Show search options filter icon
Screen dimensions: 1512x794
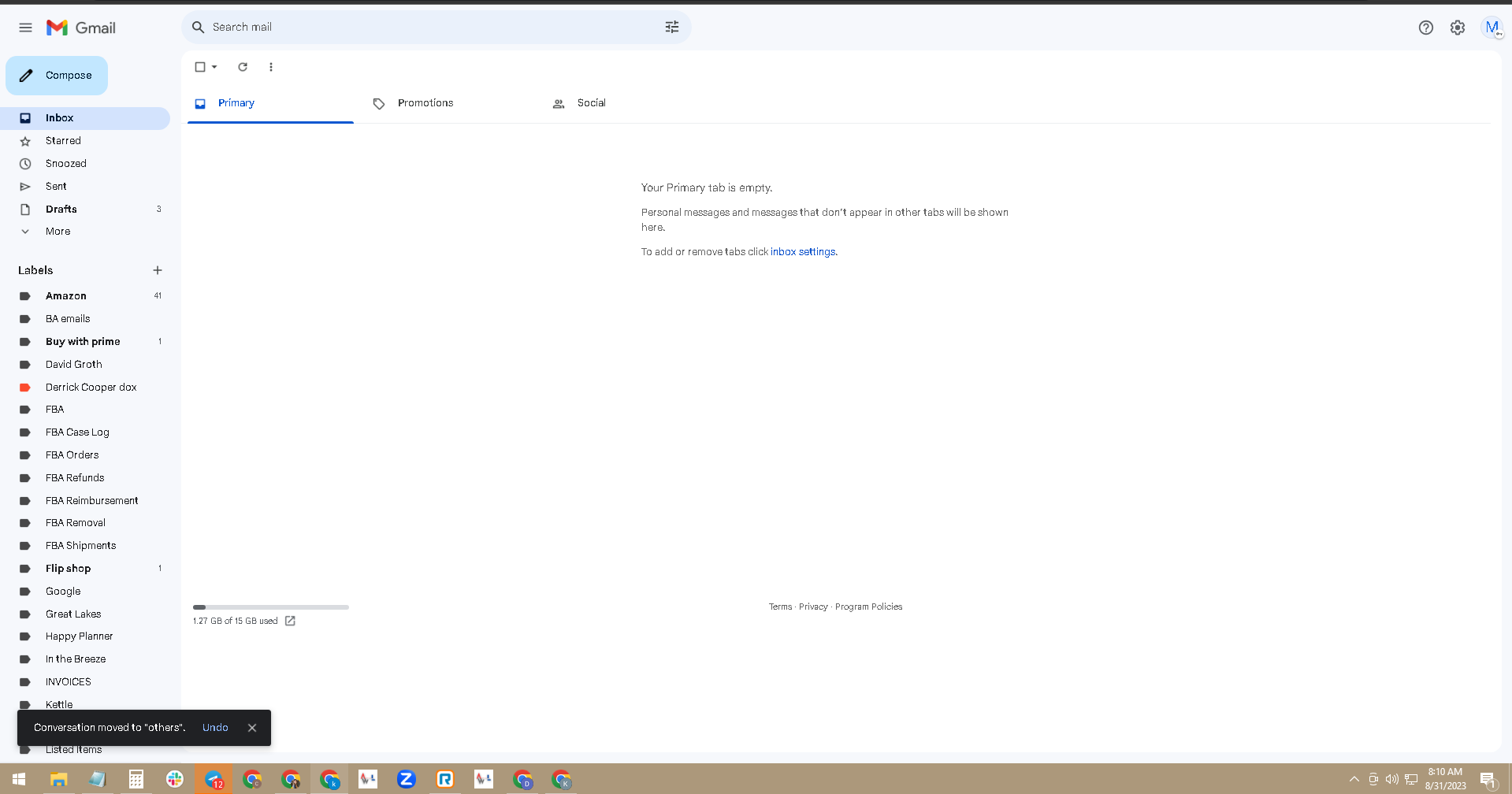[672, 27]
